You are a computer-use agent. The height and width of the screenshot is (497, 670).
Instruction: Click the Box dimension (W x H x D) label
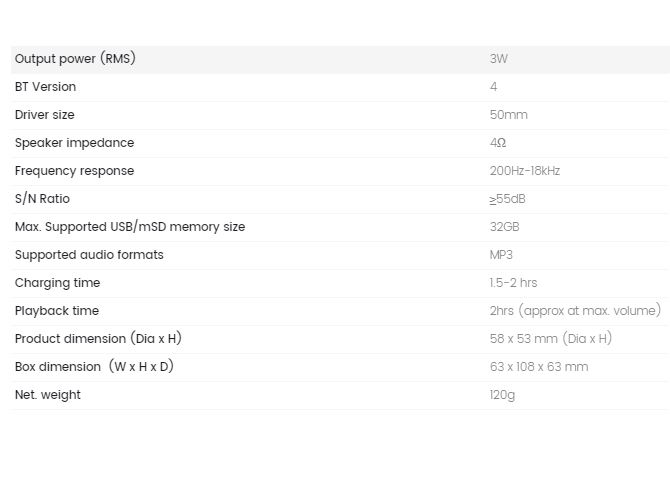coord(94,367)
